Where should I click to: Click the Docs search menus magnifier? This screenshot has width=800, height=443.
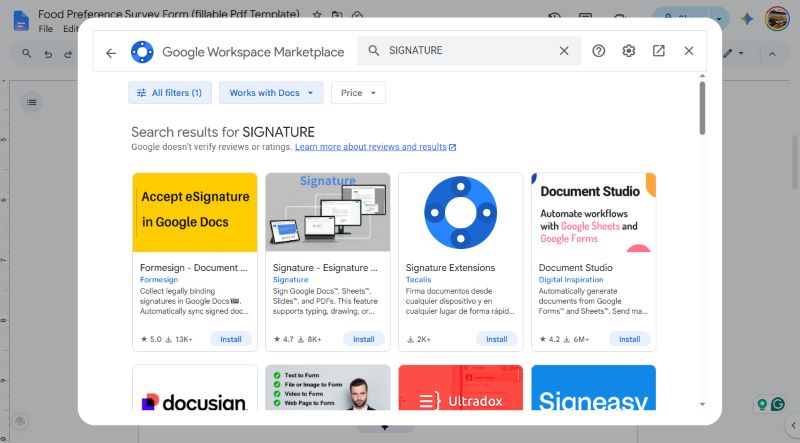point(27,53)
